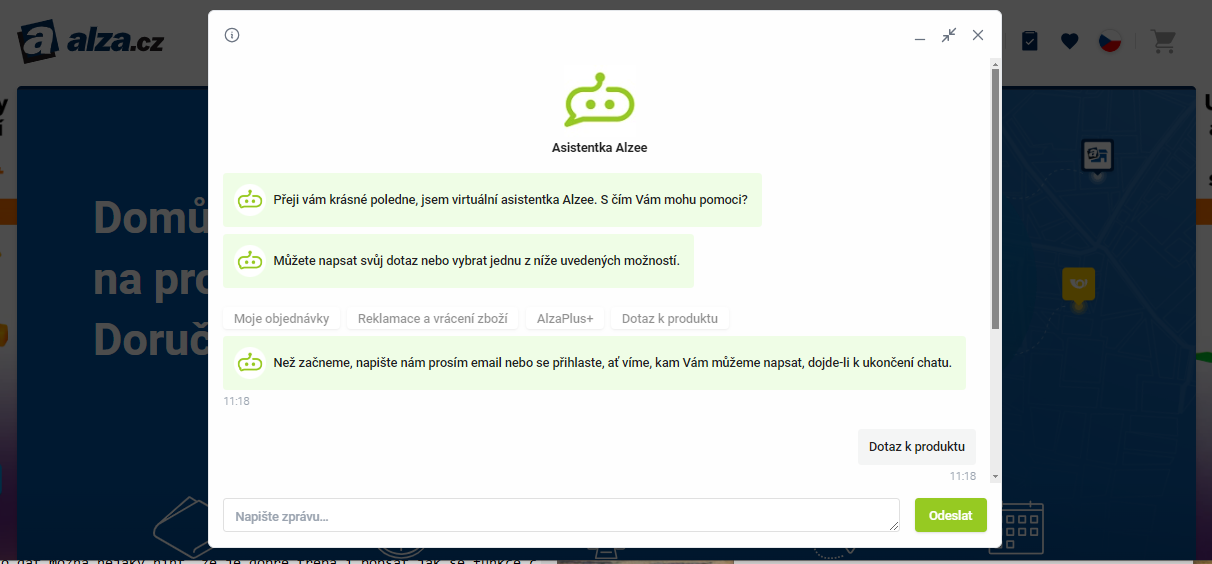Click the calendar icon behind chat window
The height and width of the screenshot is (564, 1212).
point(1022,526)
